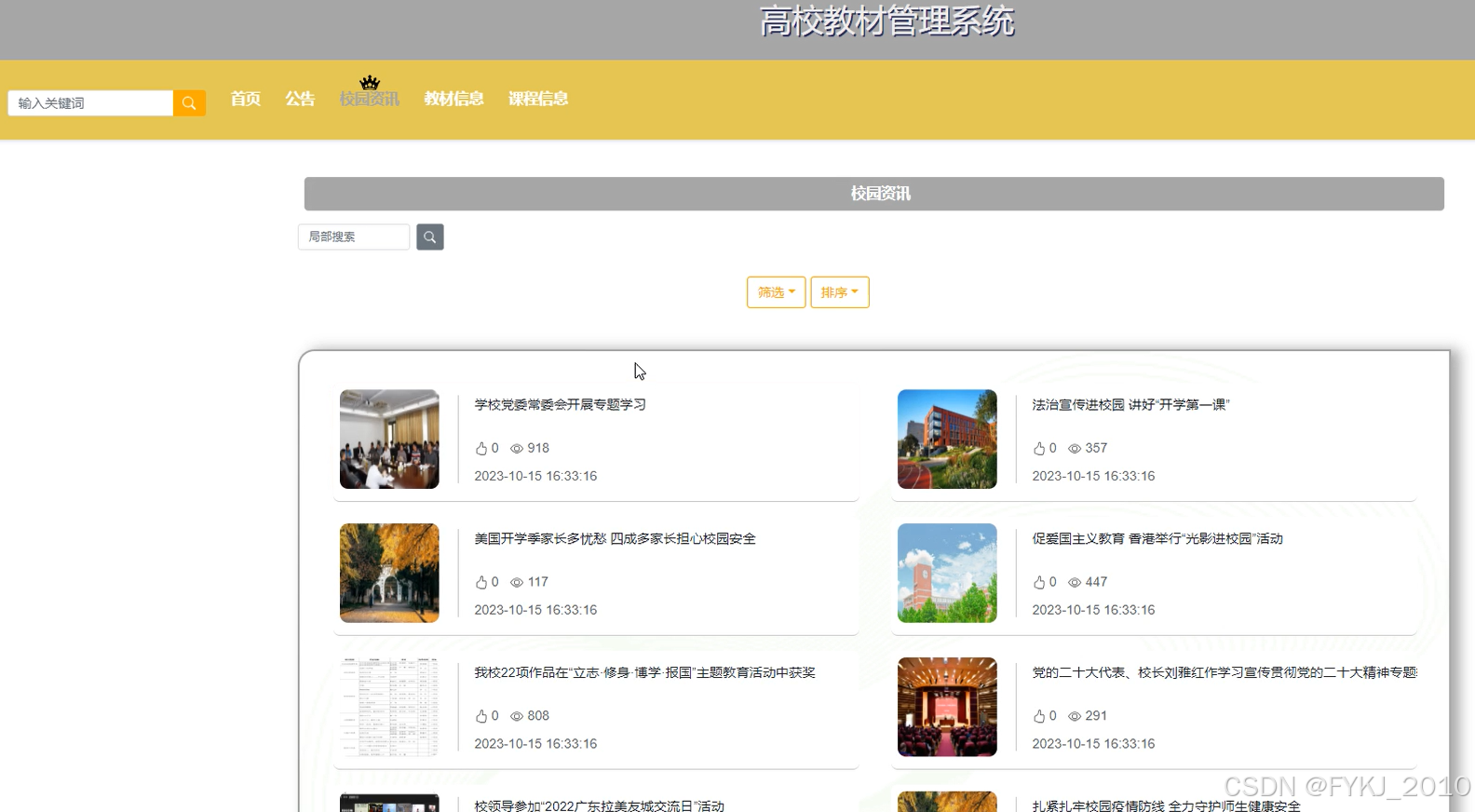Click the autumn ginkgo gate thumbnail
1475x812 pixels.
coord(389,574)
